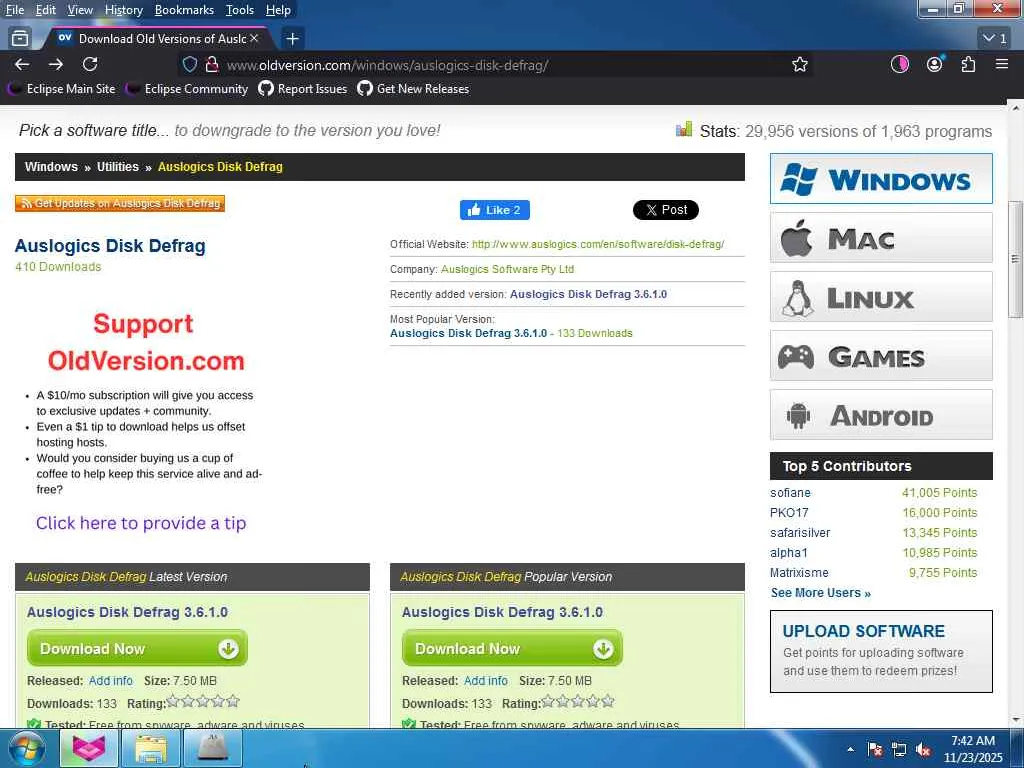Screen dimensions: 1024x768
Task: Add info link in Latest Version panel
Action: coord(110,680)
